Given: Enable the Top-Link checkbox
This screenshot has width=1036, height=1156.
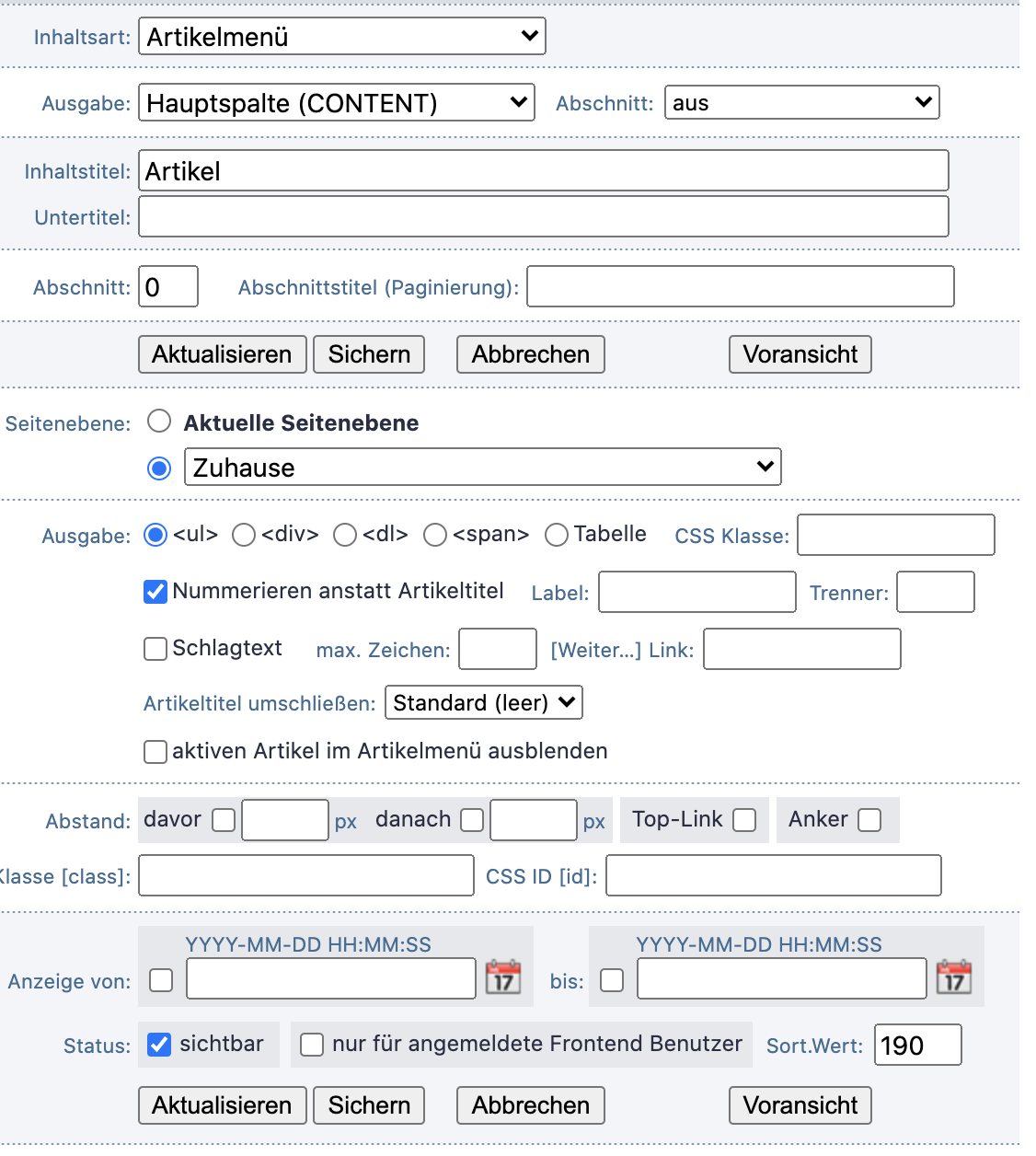Looking at the screenshot, I should (744, 820).
